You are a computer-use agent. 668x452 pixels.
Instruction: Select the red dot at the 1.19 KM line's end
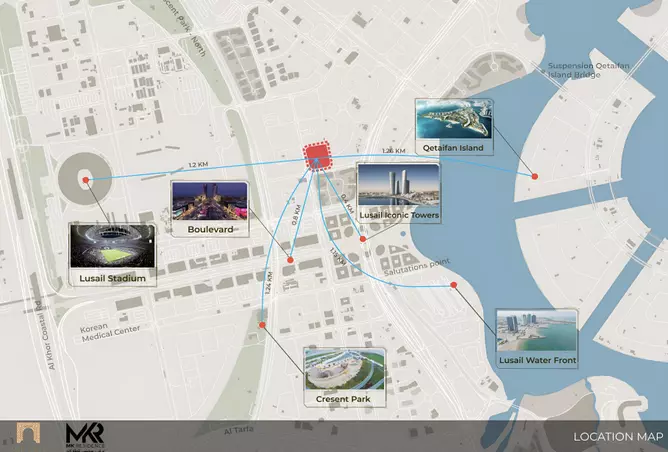tap(454, 285)
